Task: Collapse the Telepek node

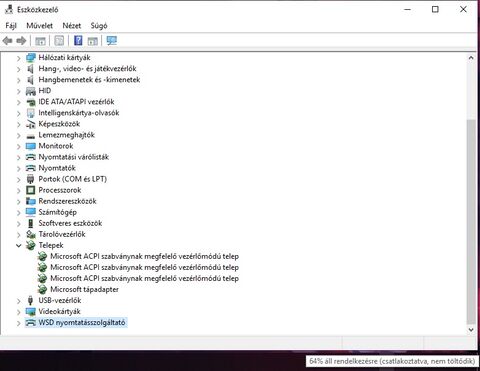Action: tap(19, 246)
